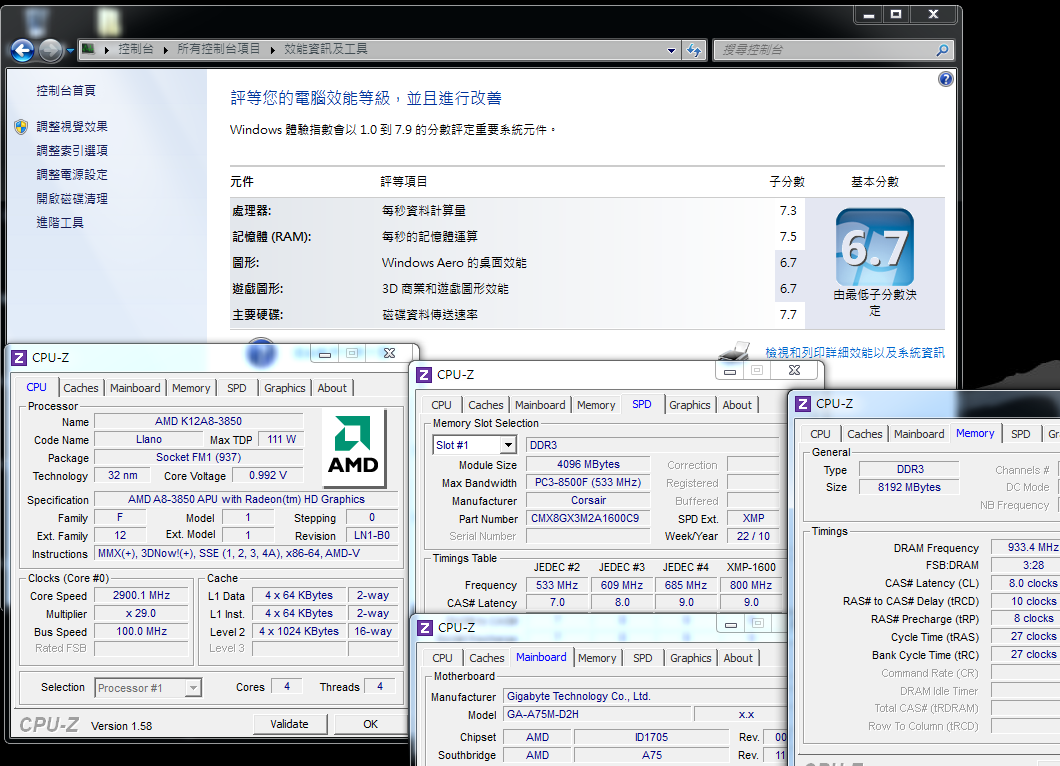Click the AMD K12A8-3850 name field
The height and width of the screenshot is (766, 1060).
coord(199,421)
